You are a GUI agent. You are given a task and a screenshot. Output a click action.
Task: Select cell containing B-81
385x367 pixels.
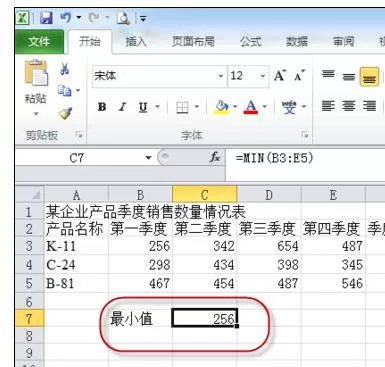tap(76, 284)
